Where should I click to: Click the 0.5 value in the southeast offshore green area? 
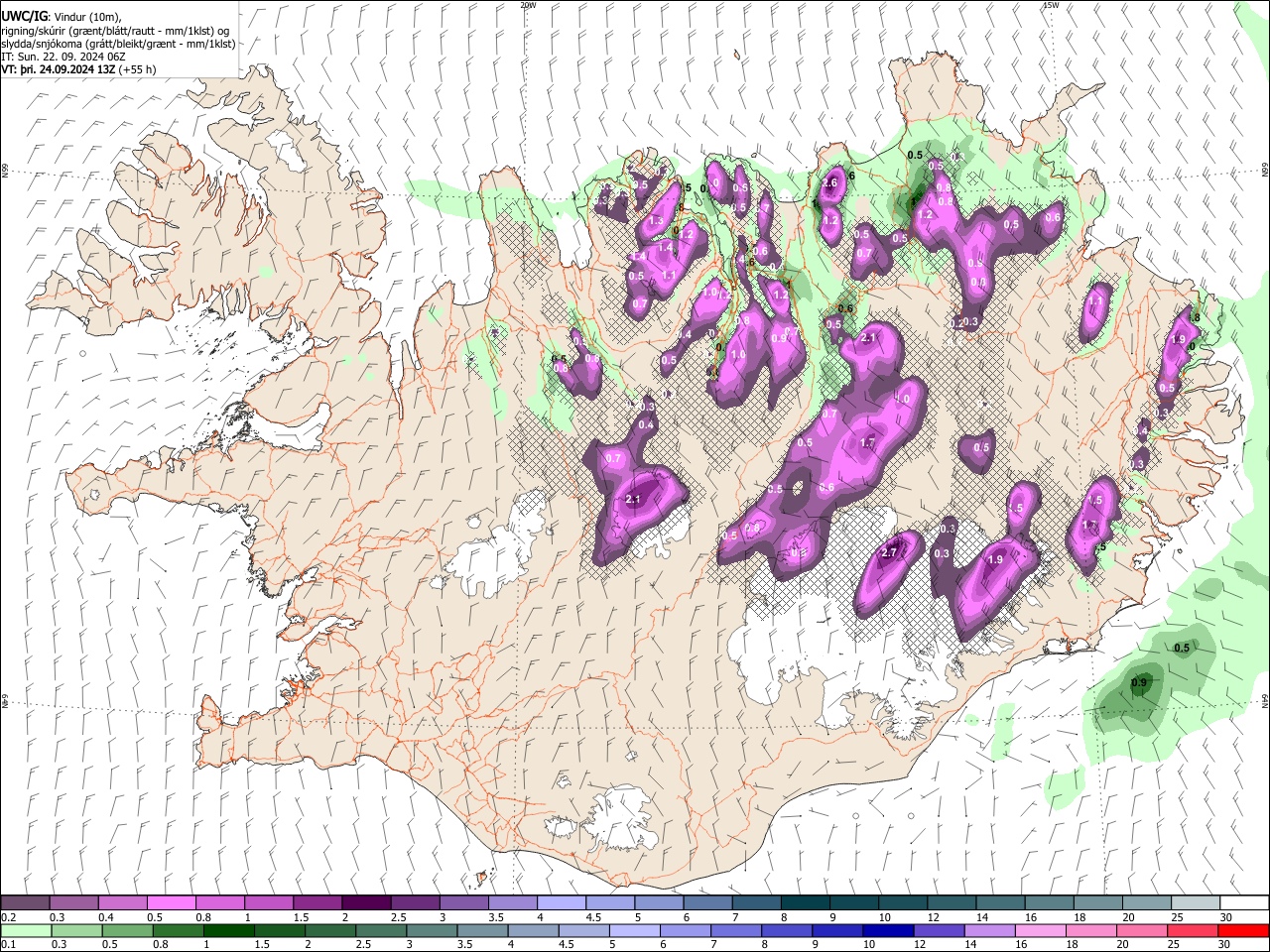(x=1182, y=648)
